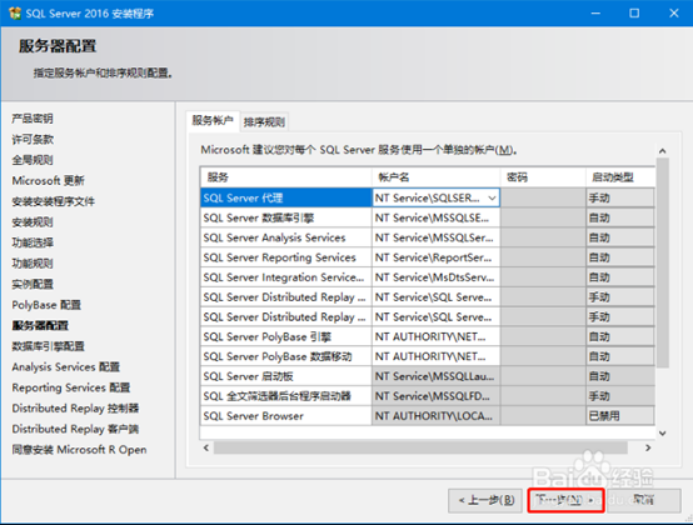Viewport: 693px width, 525px height.
Task: Click the 取消 button
Action: point(644,500)
